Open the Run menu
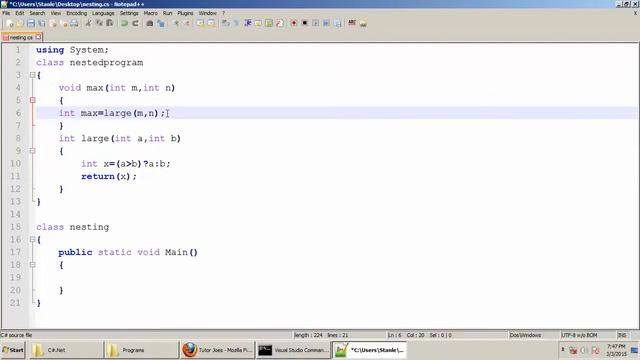Viewport: 640px width, 360px height. (167, 13)
